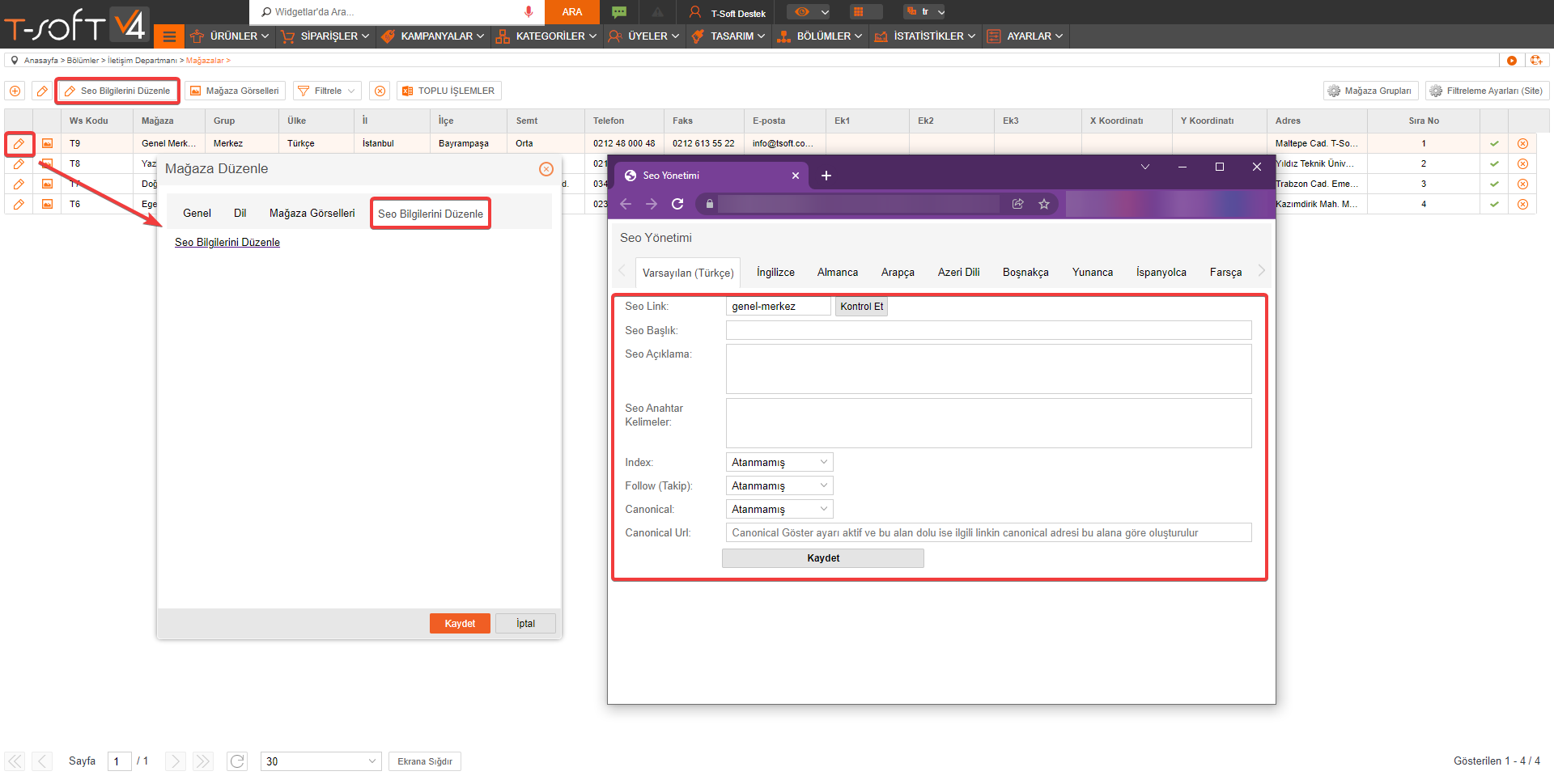The height and width of the screenshot is (784, 1554).
Task: Click the toolbar pencil edit icon
Action: pyautogui.click(x=42, y=91)
